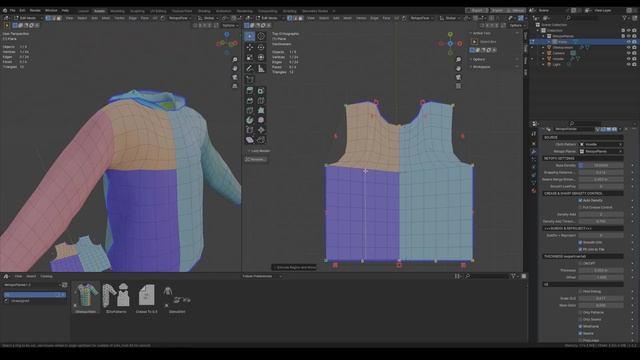This screenshot has width=640, height=360.
Task: Toggle the Pull Crease Control checkbox
Action: (x=580, y=207)
